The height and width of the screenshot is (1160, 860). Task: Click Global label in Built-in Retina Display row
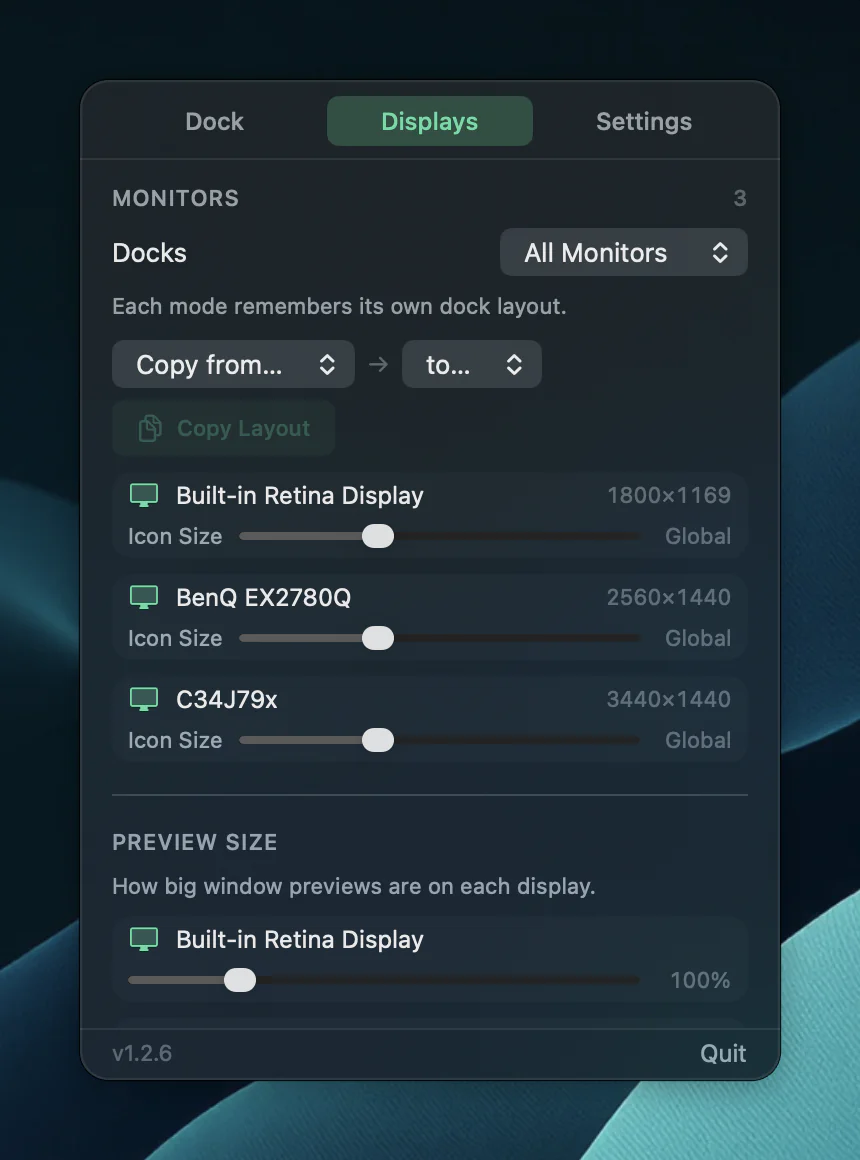(x=698, y=536)
